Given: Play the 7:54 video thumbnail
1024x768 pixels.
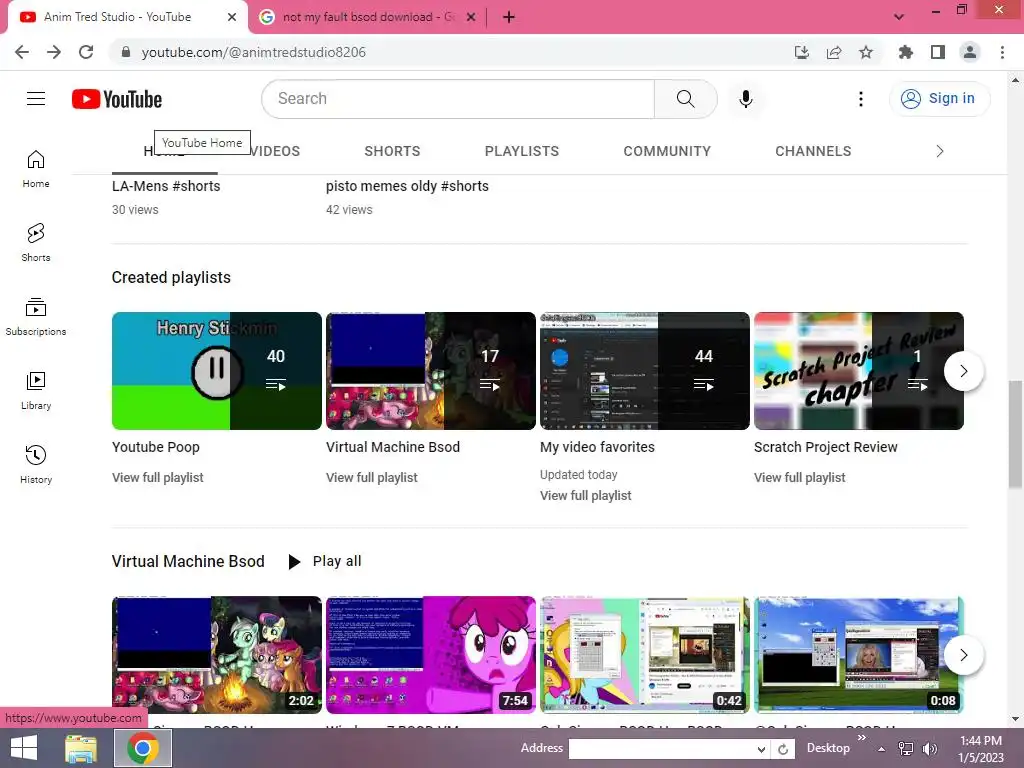Looking at the screenshot, I should [430, 655].
